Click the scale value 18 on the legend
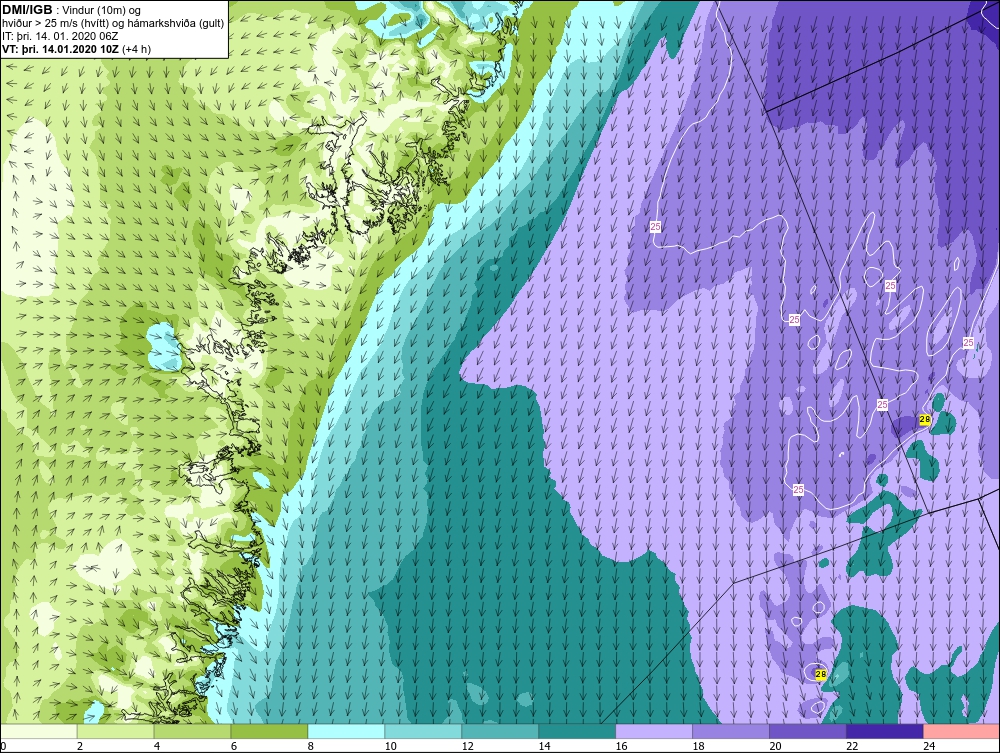Screen dimensions: 1000x753 [698, 746]
